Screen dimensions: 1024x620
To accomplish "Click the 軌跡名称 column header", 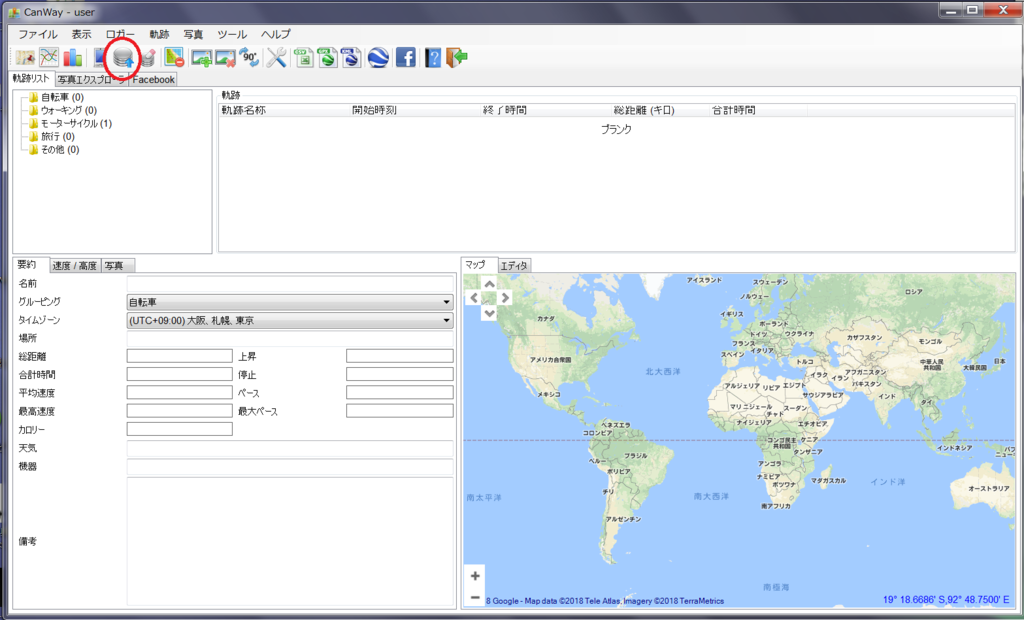I will point(285,110).
